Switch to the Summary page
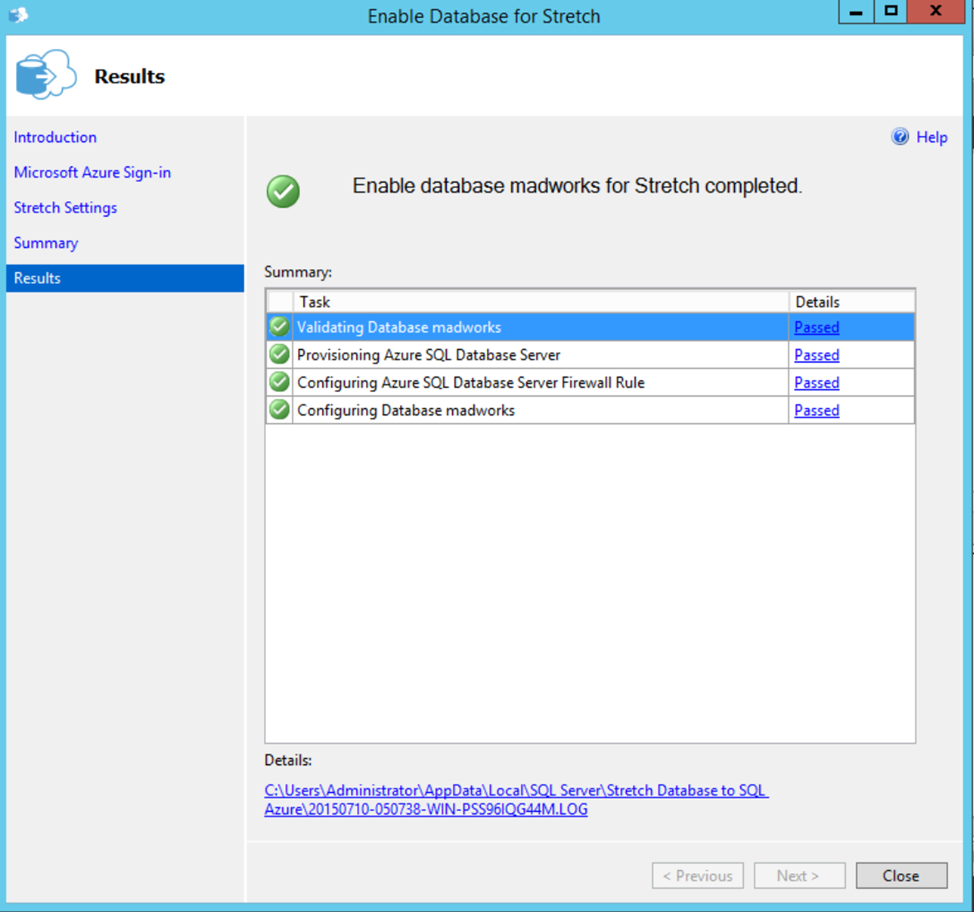 point(46,243)
